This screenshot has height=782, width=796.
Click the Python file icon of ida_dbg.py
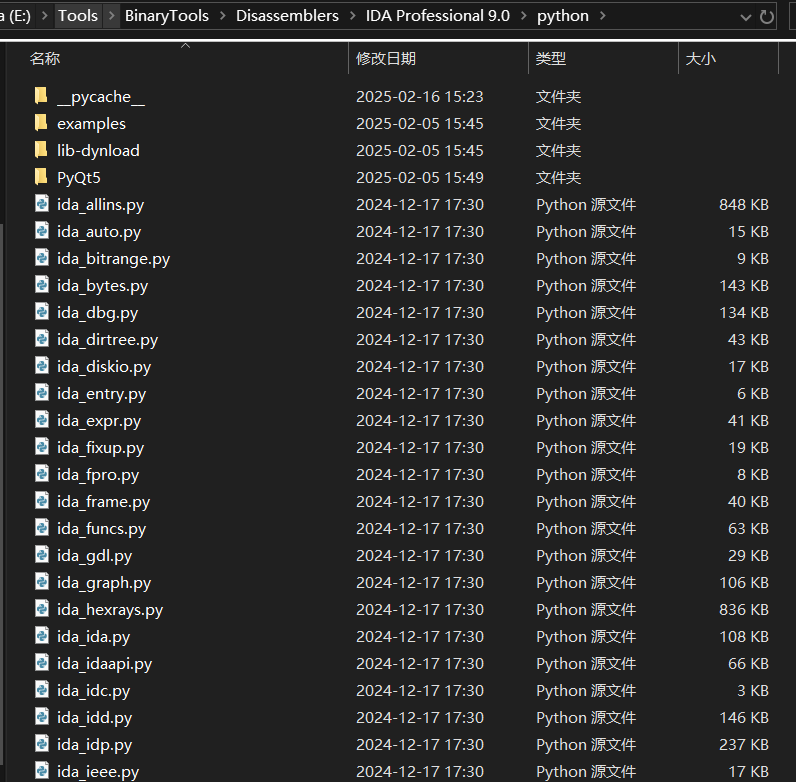tap(42, 311)
